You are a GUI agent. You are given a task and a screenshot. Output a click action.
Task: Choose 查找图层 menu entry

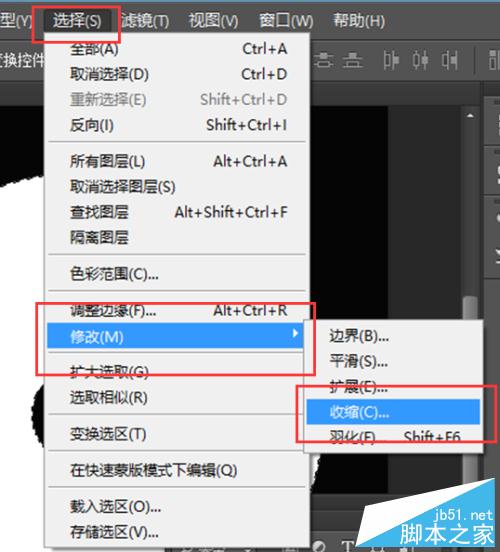point(178,212)
